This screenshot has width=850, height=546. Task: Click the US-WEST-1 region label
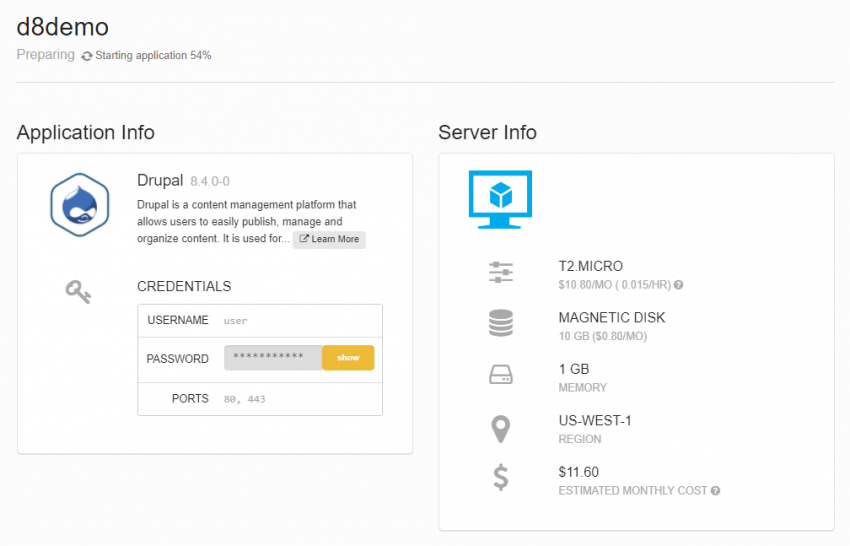(x=594, y=421)
